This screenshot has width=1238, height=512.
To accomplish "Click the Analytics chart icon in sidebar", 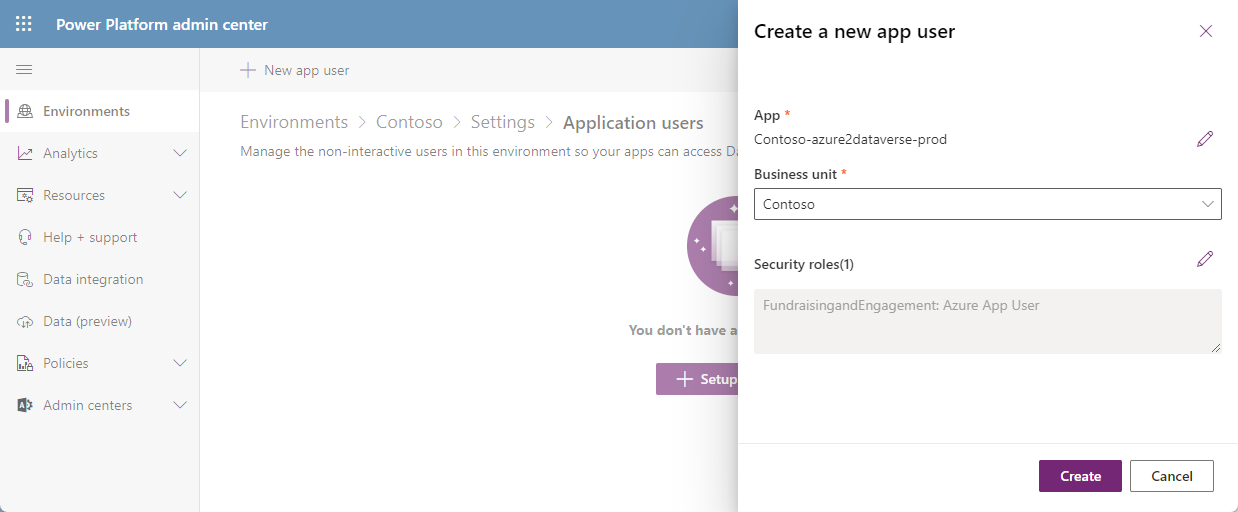I will [x=25, y=153].
